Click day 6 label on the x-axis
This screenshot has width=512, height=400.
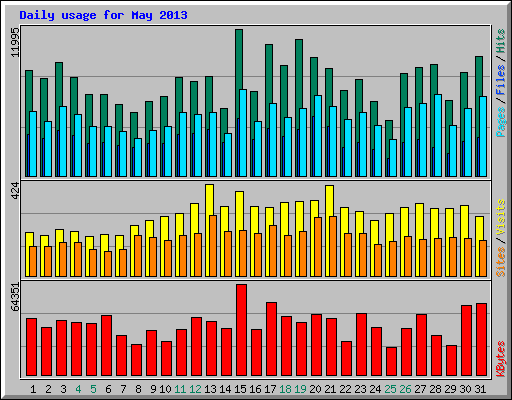108,389
